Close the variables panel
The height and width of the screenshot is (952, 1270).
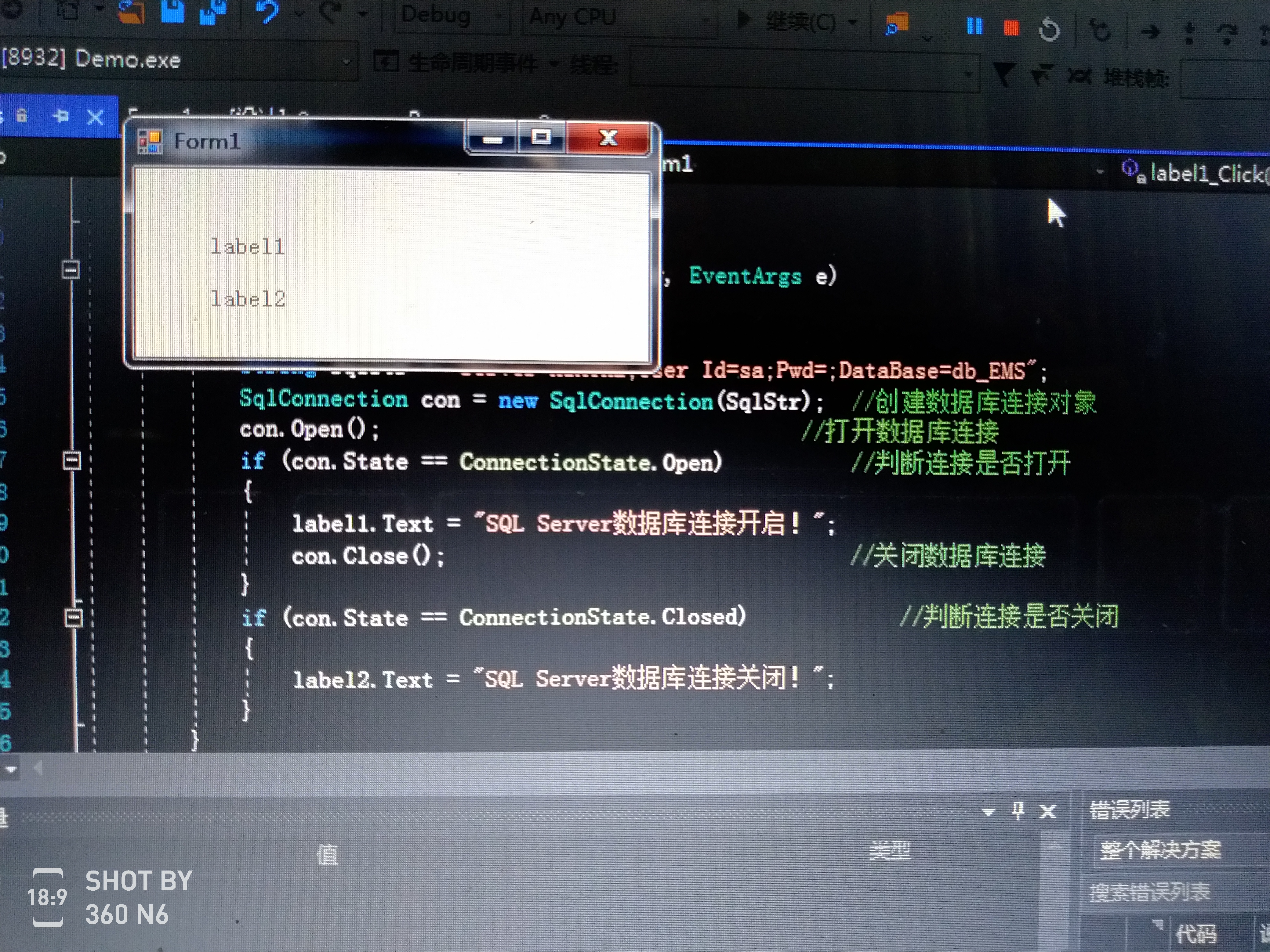pyautogui.click(x=1048, y=811)
